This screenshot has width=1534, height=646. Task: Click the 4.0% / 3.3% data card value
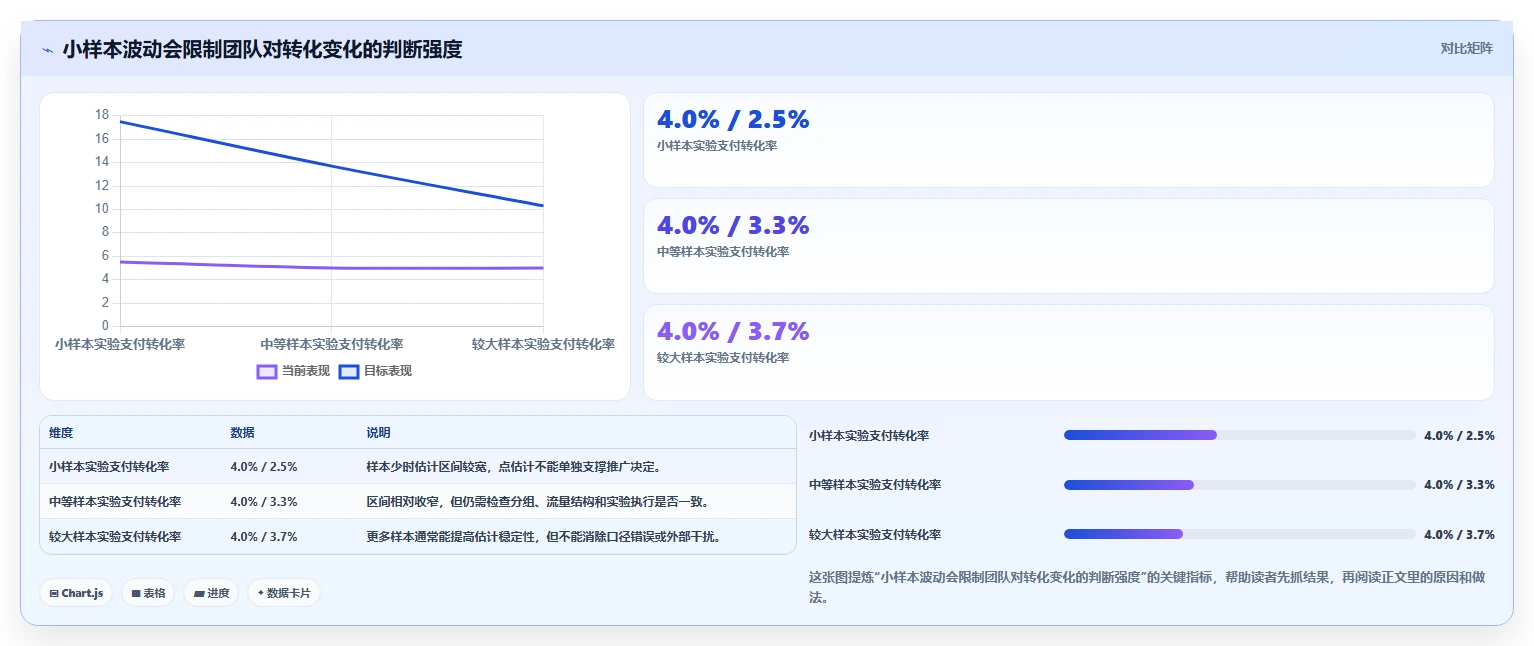pos(733,225)
